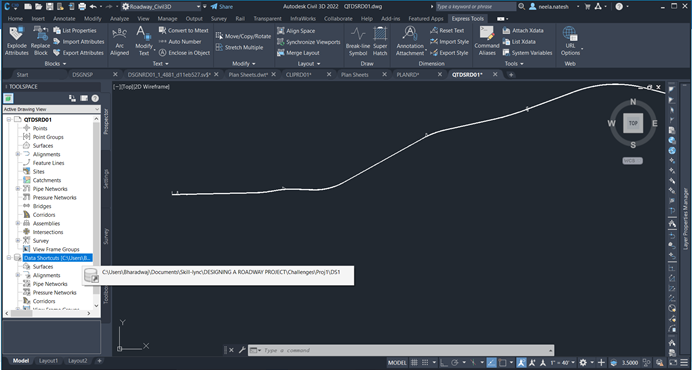
Task: Open the Break-line Symbol tool
Action: (357, 41)
